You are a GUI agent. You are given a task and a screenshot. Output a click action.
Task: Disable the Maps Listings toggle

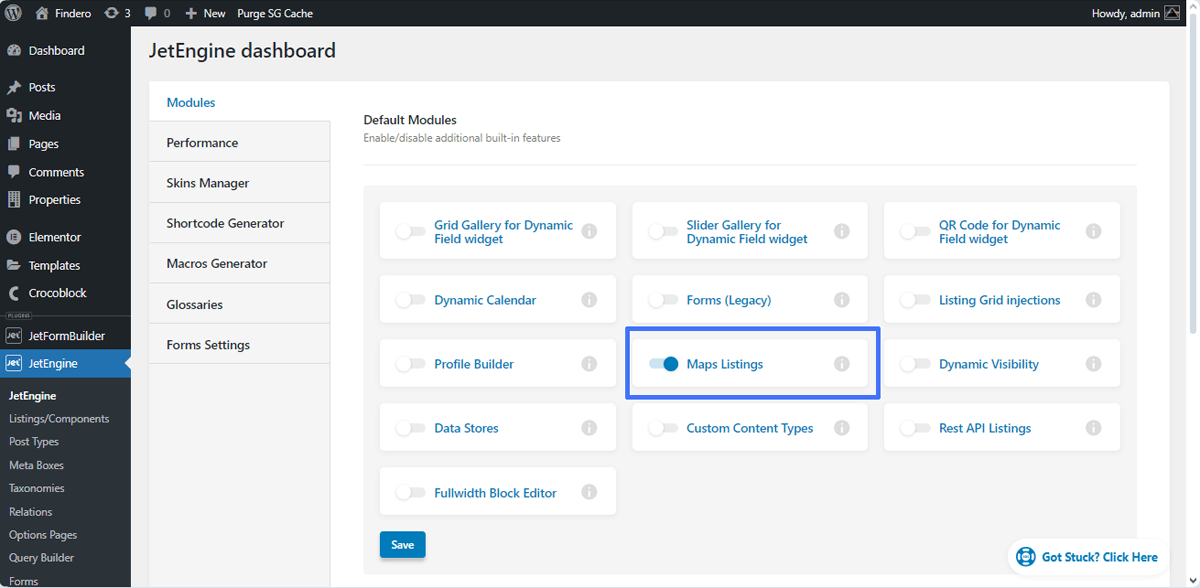click(x=663, y=364)
